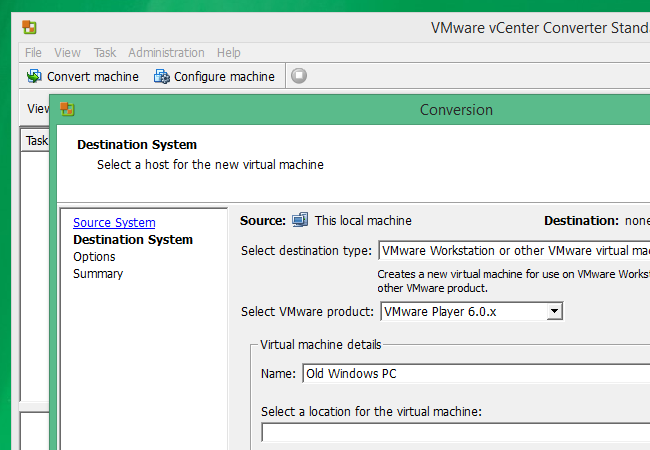The image size is (650, 450).
Task: Open the Task menu
Action: point(105,53)
